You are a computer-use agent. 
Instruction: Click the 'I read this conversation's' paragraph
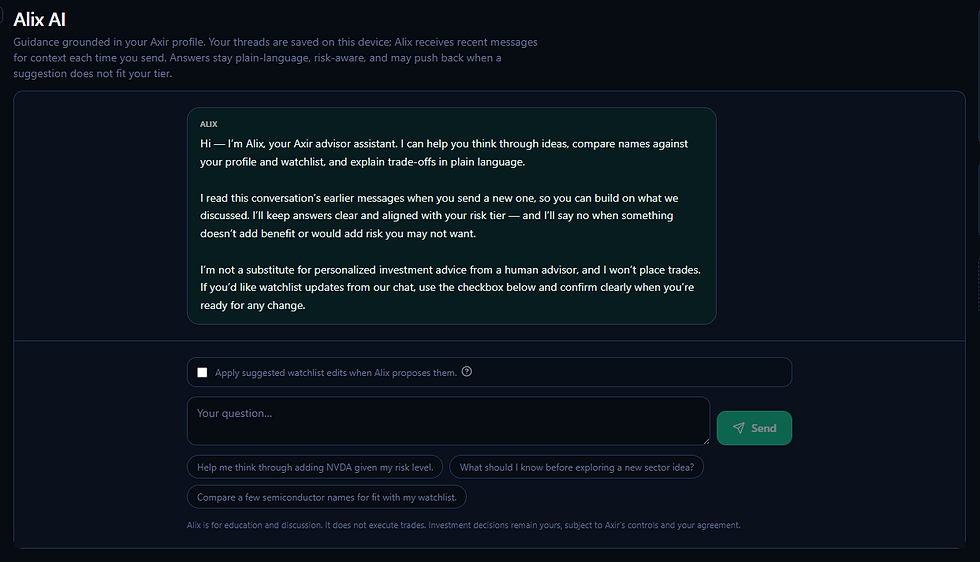click(x=439, y=216)
